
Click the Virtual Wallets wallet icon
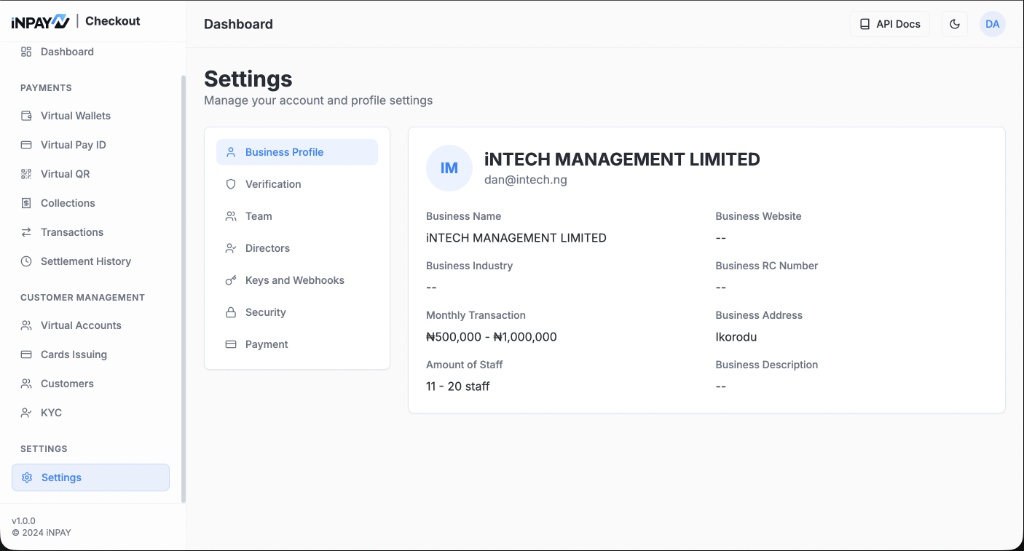coord(27,116)
